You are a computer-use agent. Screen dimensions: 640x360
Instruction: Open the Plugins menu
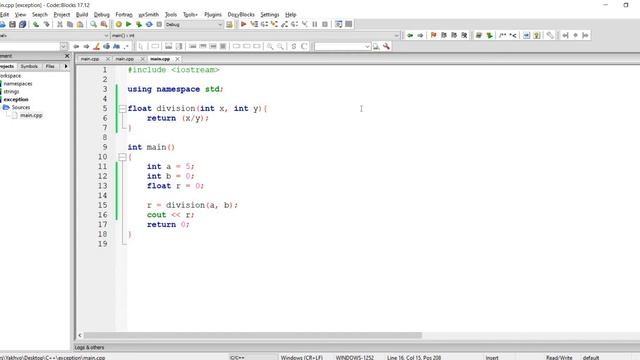click(x=213, y=15)
